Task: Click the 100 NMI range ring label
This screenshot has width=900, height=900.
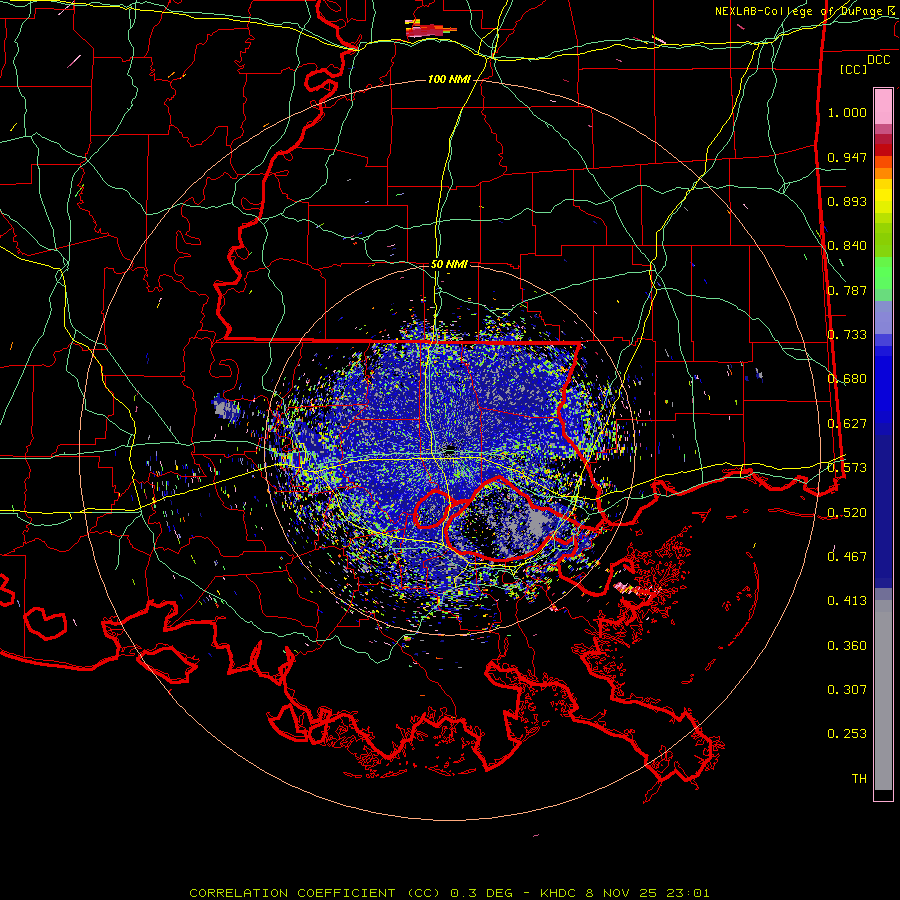Action: [449, 79]
